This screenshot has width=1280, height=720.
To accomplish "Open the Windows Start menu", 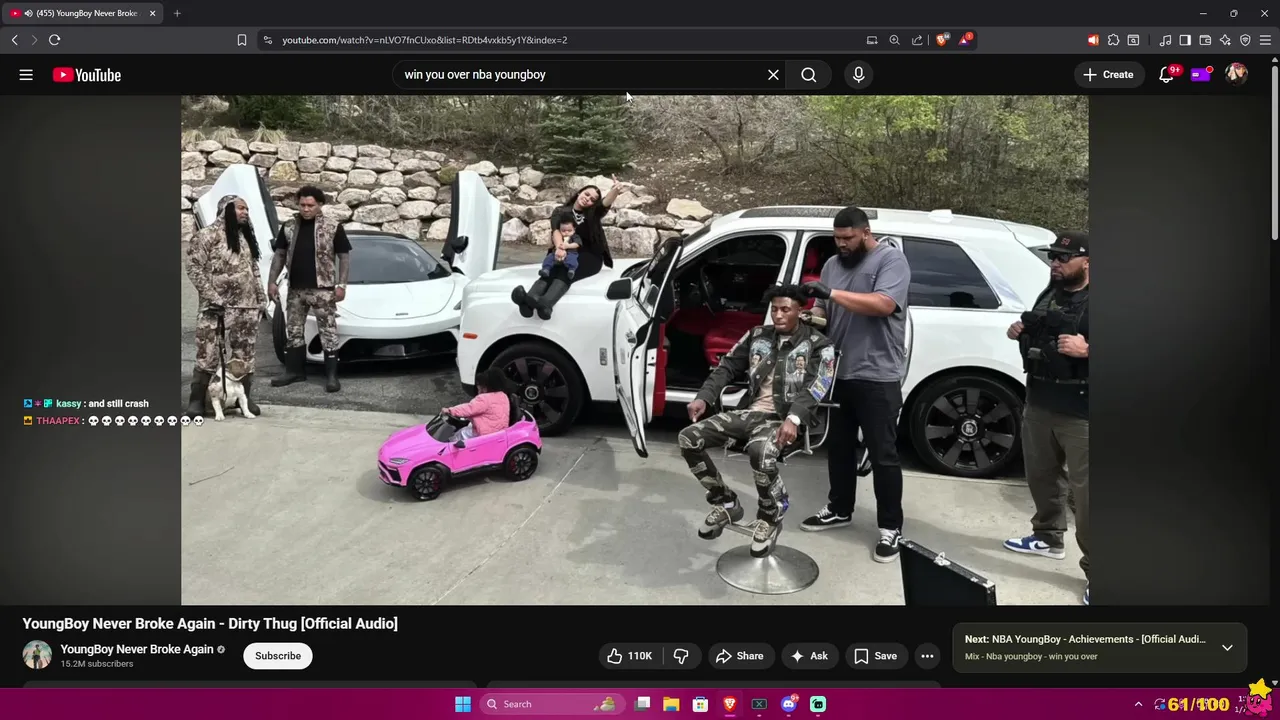I will click(x=462, y=704).
